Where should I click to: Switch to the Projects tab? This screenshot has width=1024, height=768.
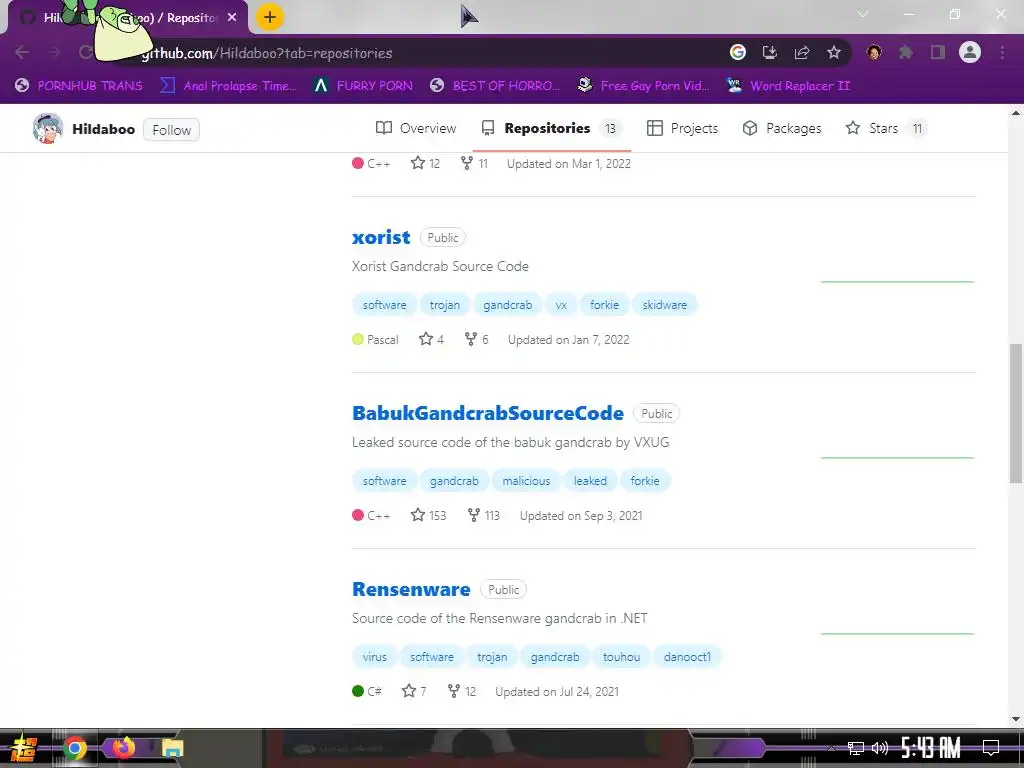click(x=682, y=128)
